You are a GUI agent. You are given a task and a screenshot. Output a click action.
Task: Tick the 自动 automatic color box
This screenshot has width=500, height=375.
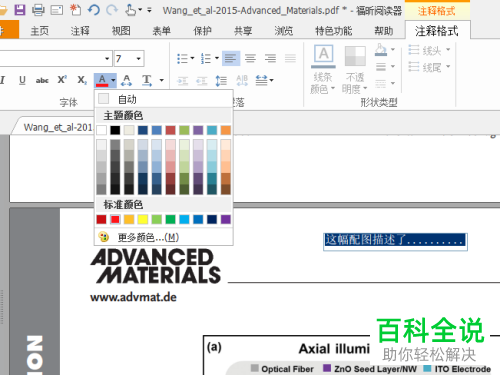(x=104, y=99)
